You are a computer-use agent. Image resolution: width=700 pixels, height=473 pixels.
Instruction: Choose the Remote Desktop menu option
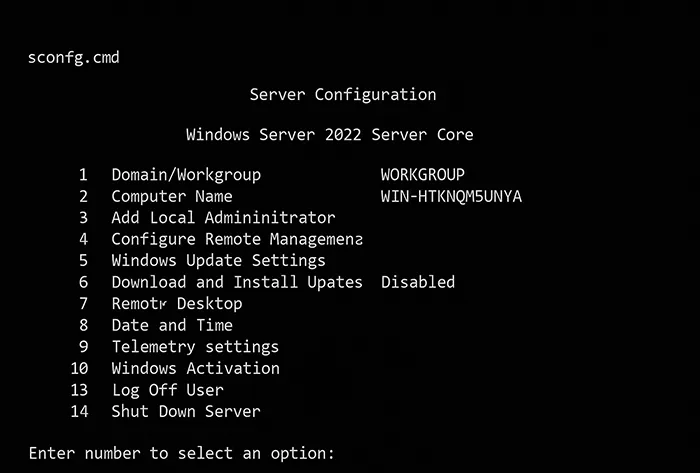click(x=176, y=304)
